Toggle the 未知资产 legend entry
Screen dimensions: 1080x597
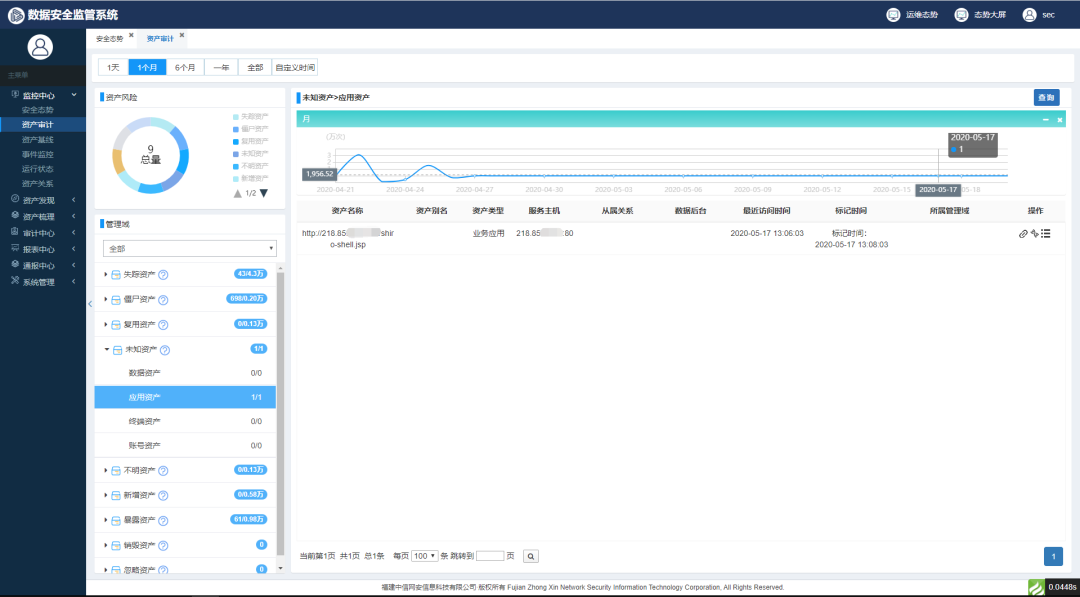tap(251, 154)
